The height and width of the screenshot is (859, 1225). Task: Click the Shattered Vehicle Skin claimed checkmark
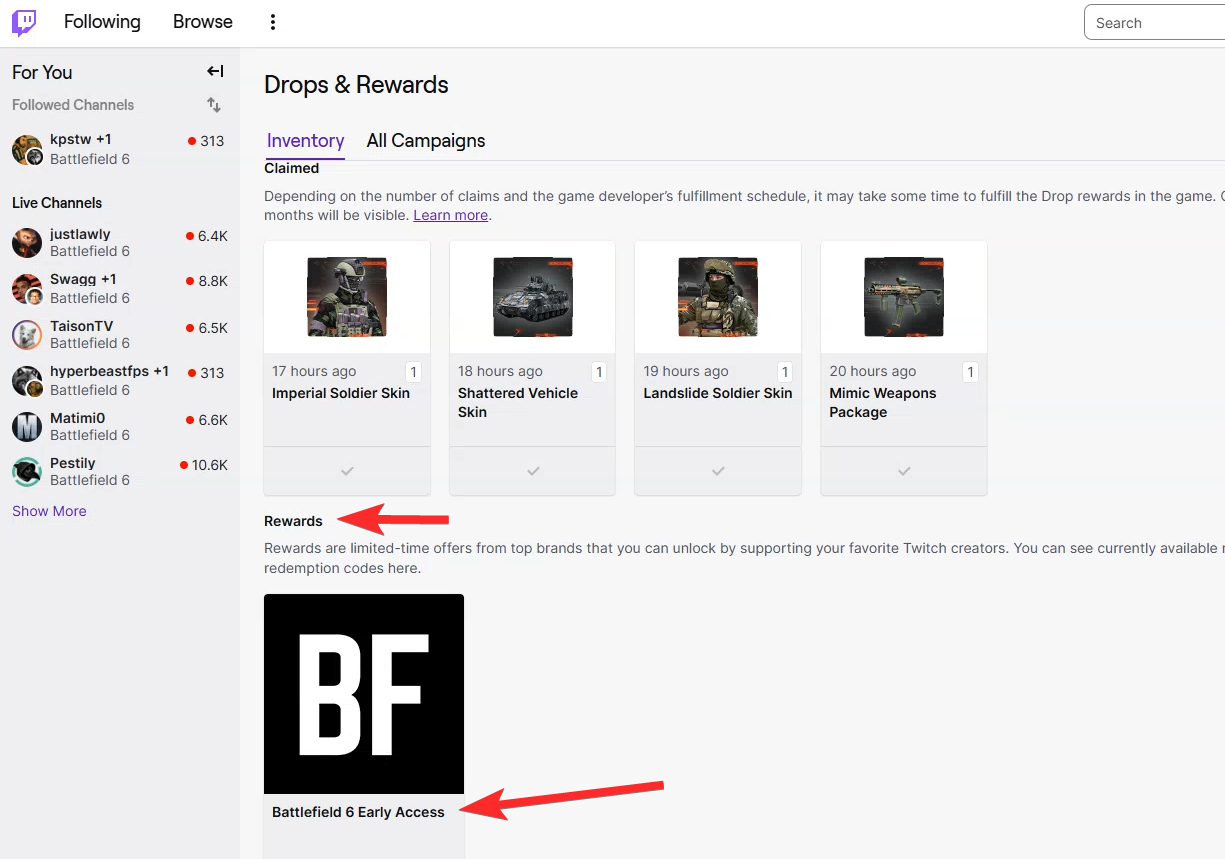point(533,470)
